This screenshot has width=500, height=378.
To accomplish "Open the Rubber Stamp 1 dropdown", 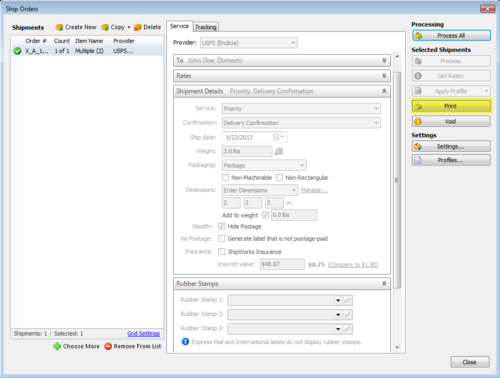I will click(338, 300).
